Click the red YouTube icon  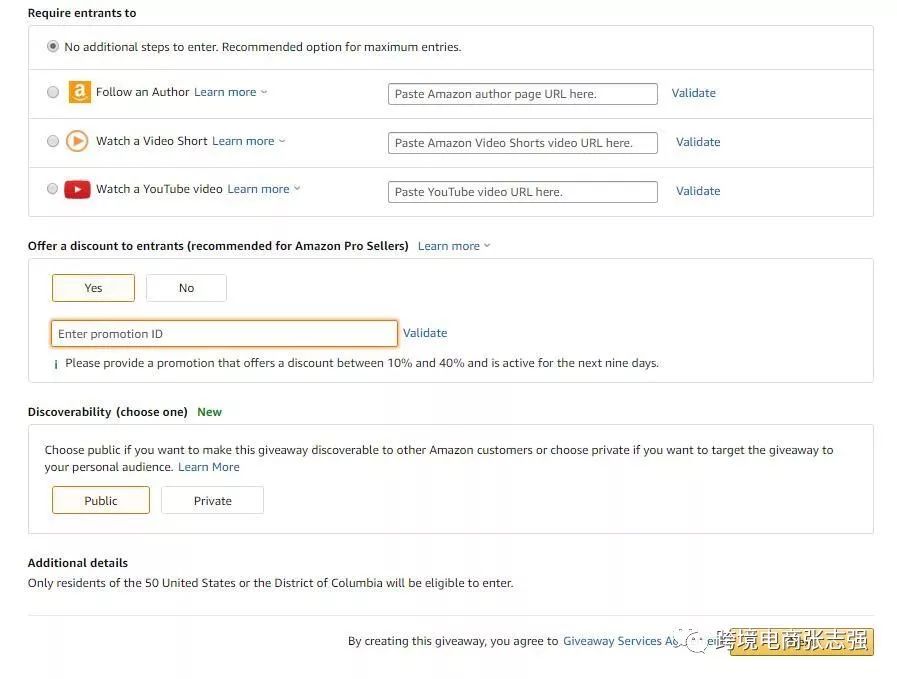pos(77,189)
